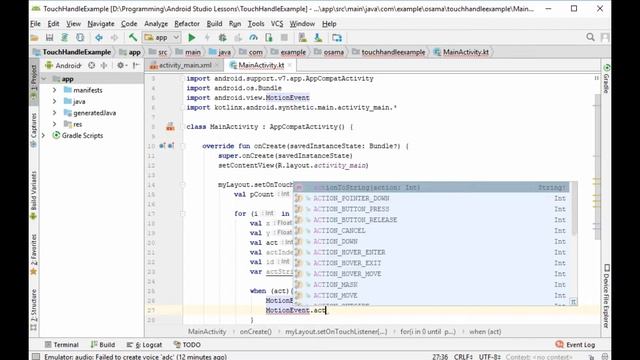The height and width of the screenshot is (360, 640).
Task: Start debugging with the bug icon
Action: 222,38
